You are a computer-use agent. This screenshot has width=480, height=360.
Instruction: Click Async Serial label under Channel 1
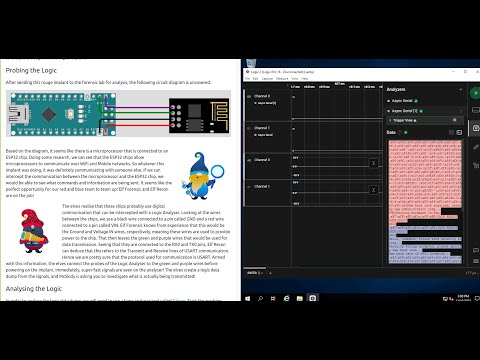click(265, 135)
